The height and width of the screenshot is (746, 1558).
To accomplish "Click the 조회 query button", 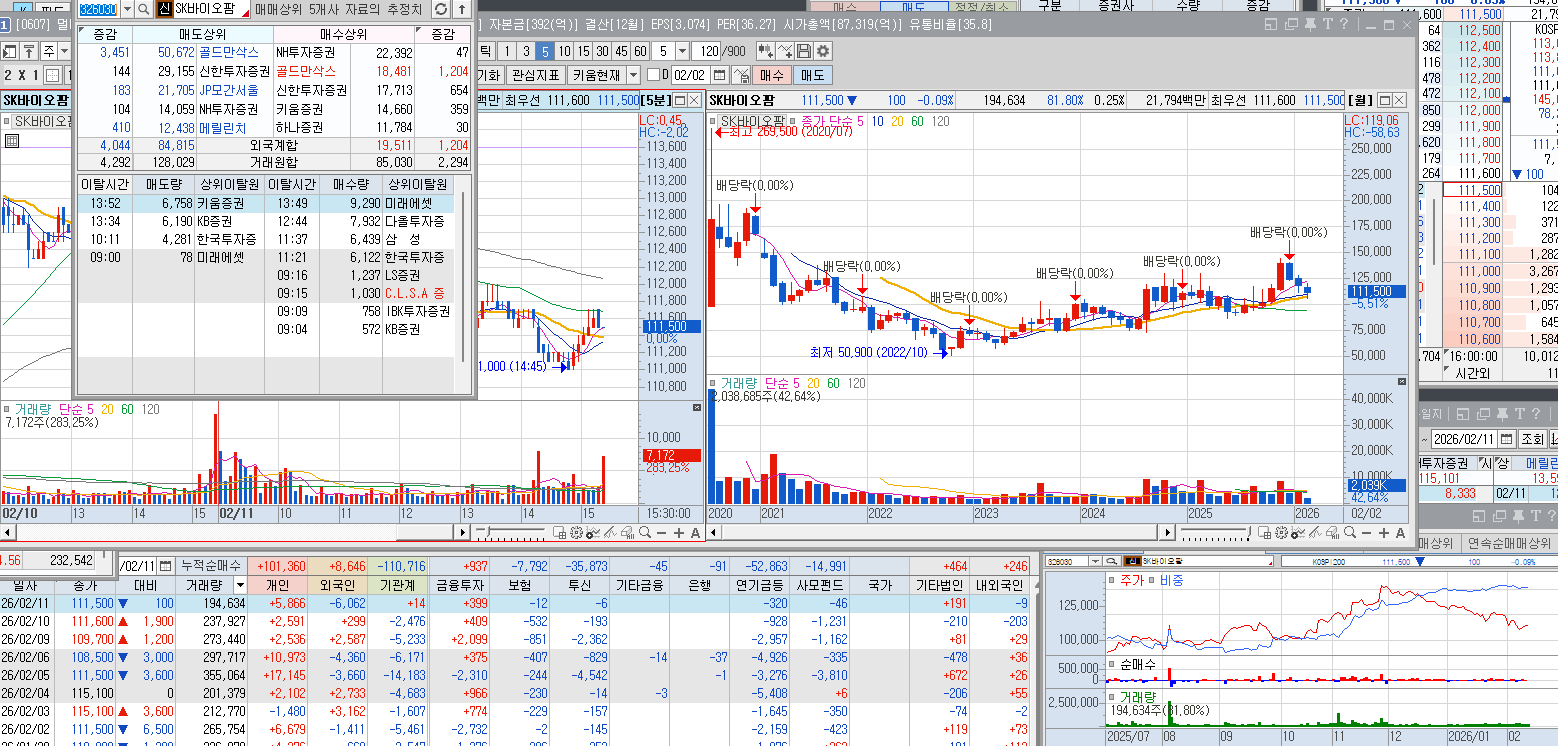I will (1532, 439).
